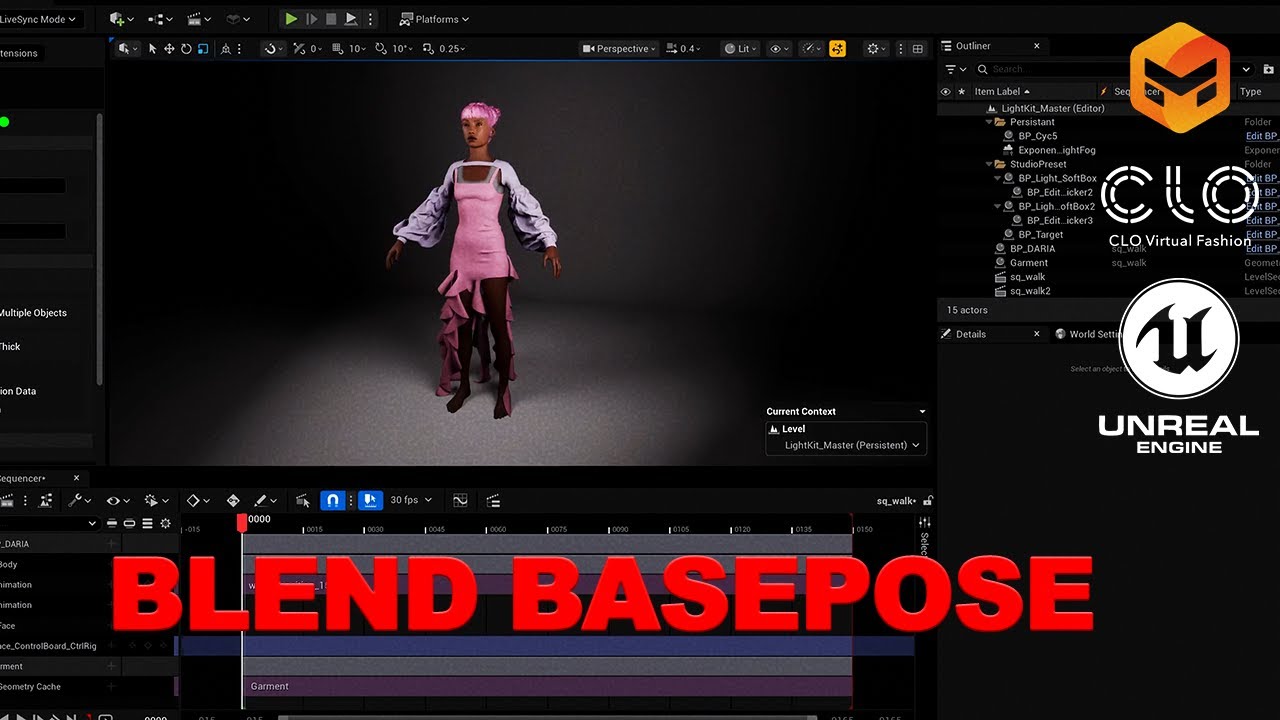Select sq_walk2 sequence in Outliner

[1030, 291]
